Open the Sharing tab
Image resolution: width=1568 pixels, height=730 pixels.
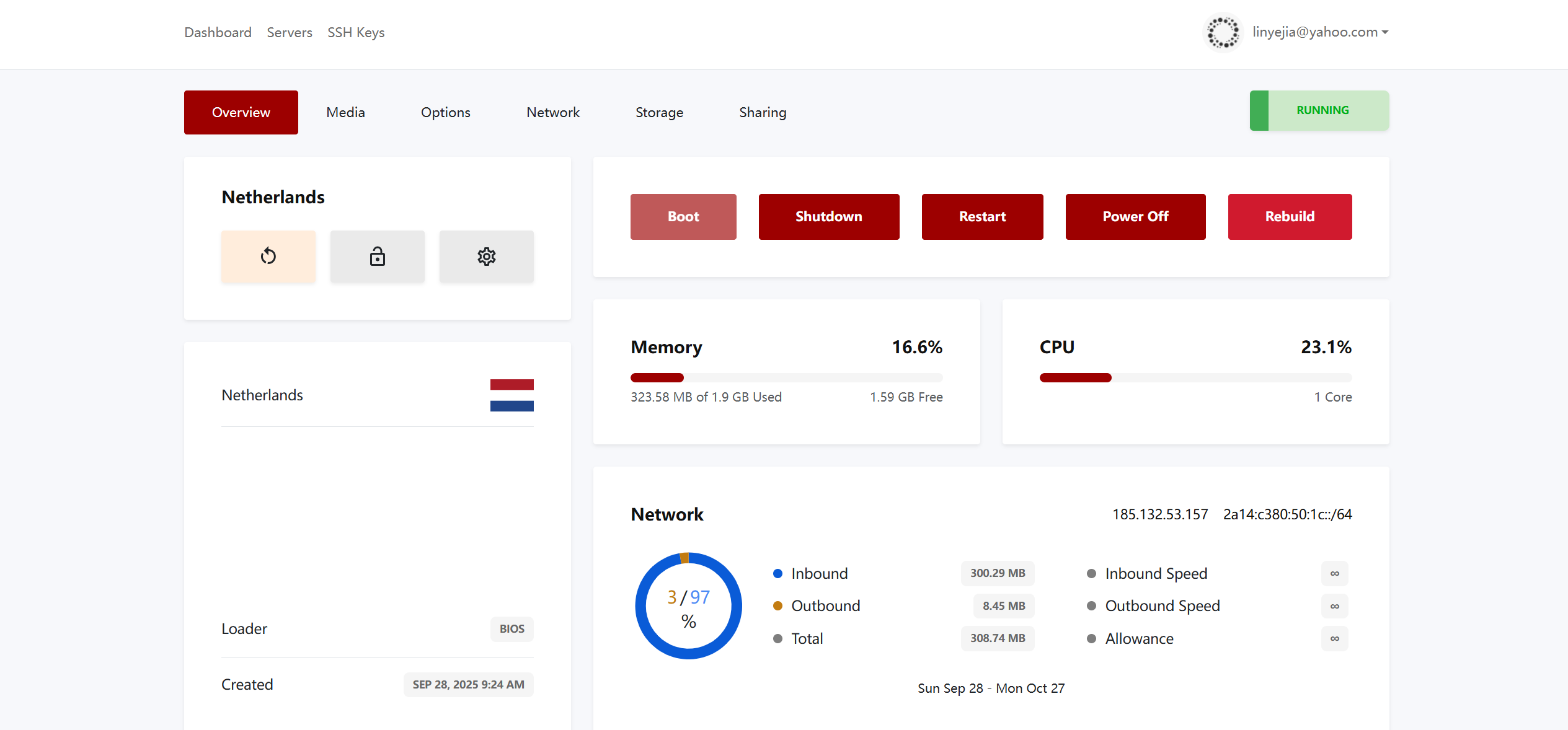(x=763, y=112)
